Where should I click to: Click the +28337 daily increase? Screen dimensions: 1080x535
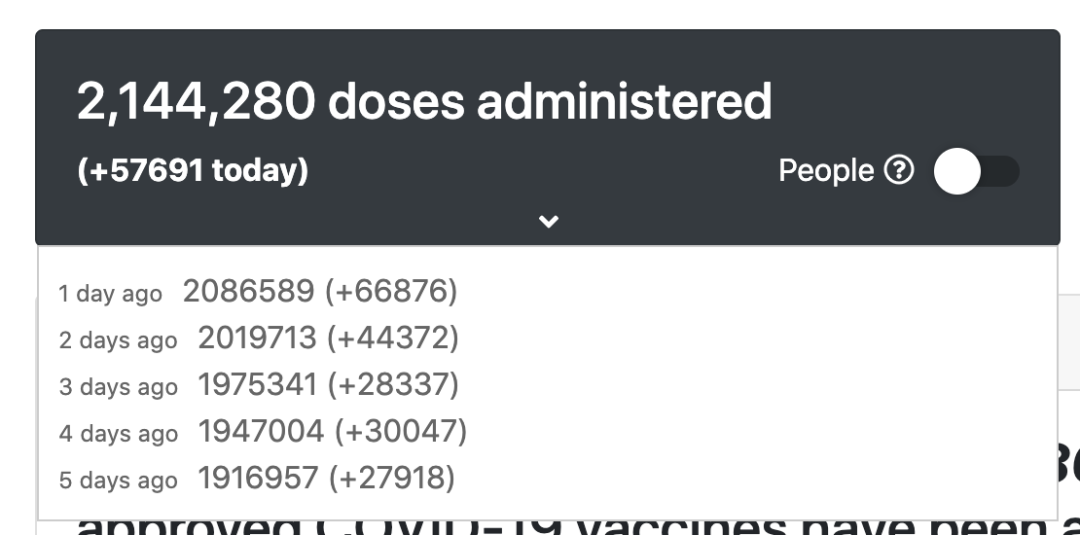coord(393,385)
